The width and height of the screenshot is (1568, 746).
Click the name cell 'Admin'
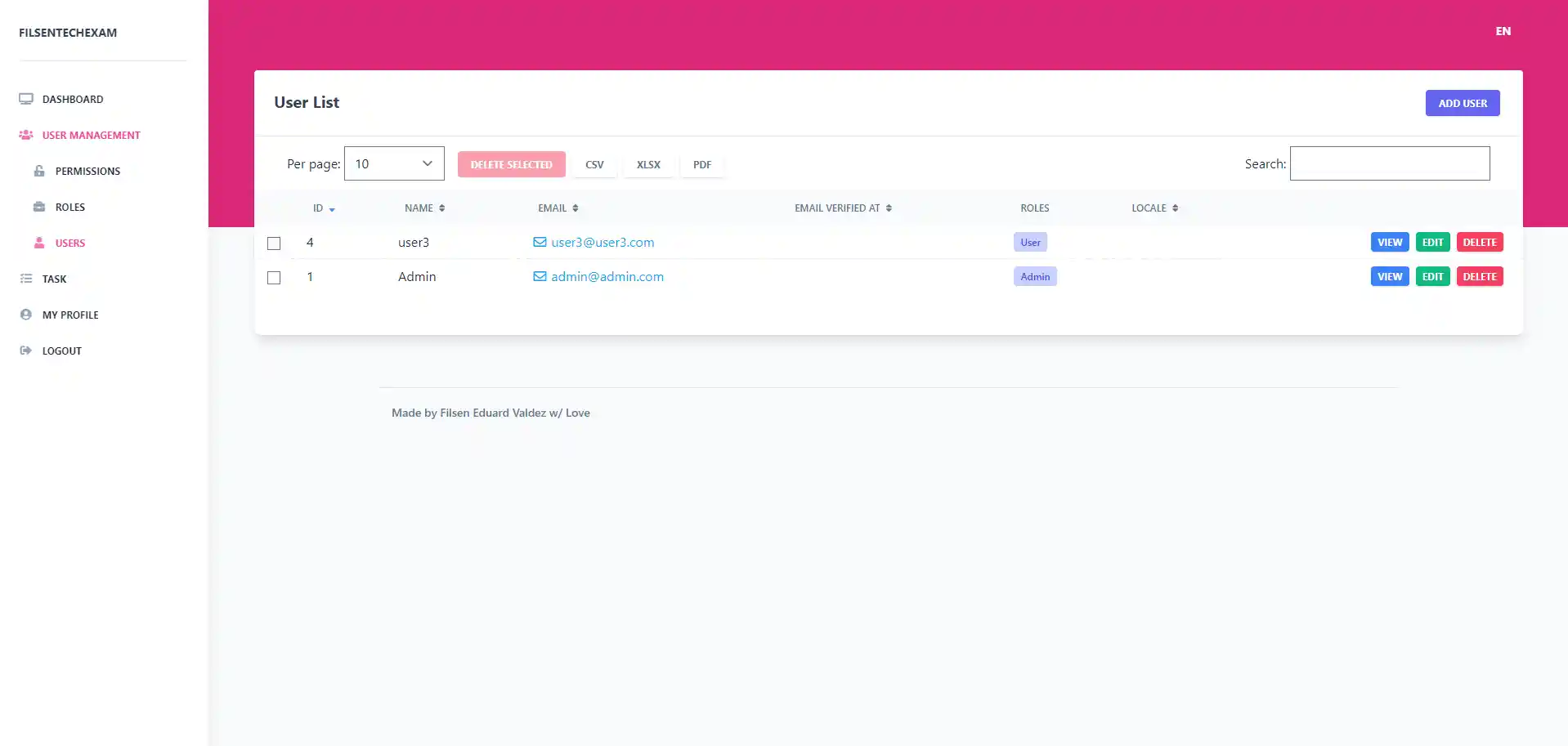[417, 276]
